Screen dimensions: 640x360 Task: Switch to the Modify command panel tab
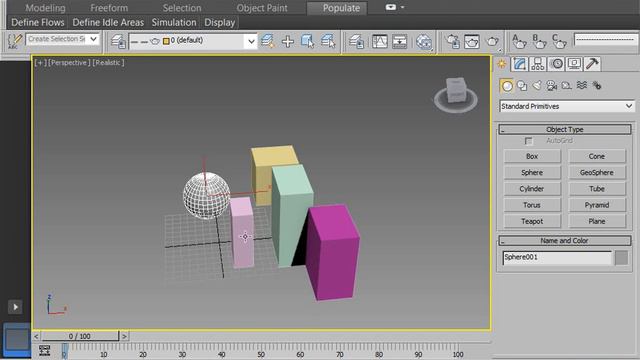point(520,64)
